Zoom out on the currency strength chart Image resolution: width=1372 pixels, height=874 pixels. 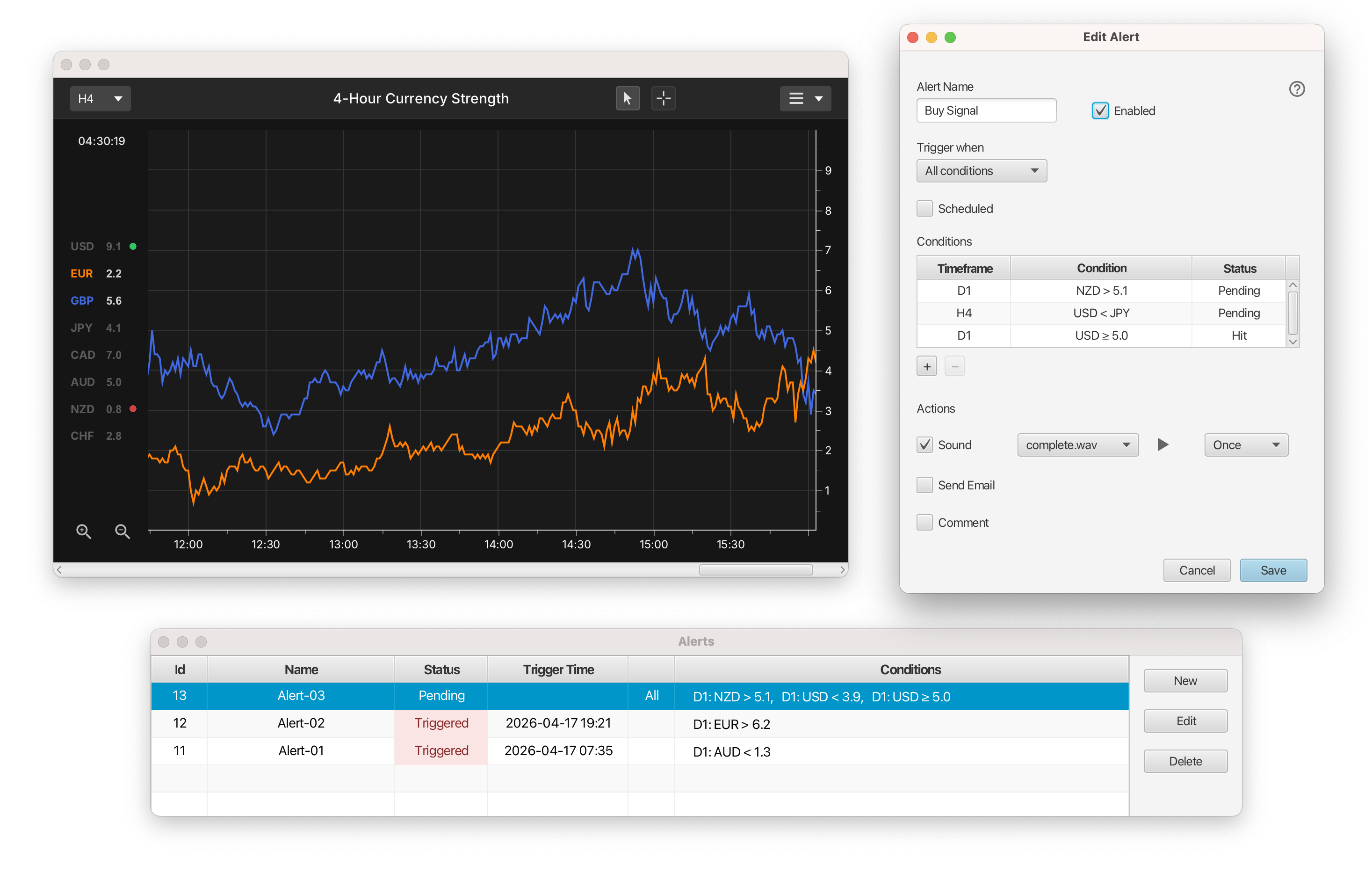(122, 532)
